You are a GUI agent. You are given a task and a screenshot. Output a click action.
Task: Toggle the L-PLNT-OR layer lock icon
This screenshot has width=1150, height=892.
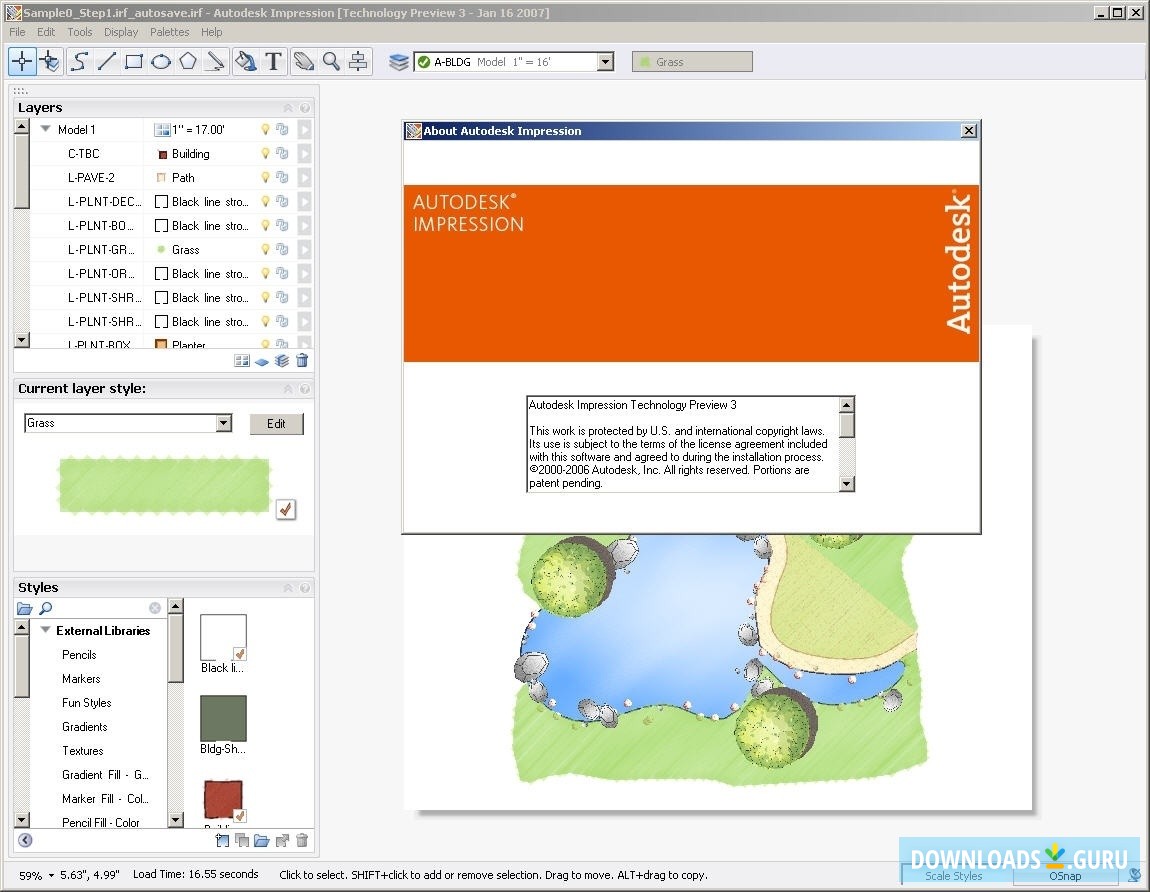coord(282,273)
